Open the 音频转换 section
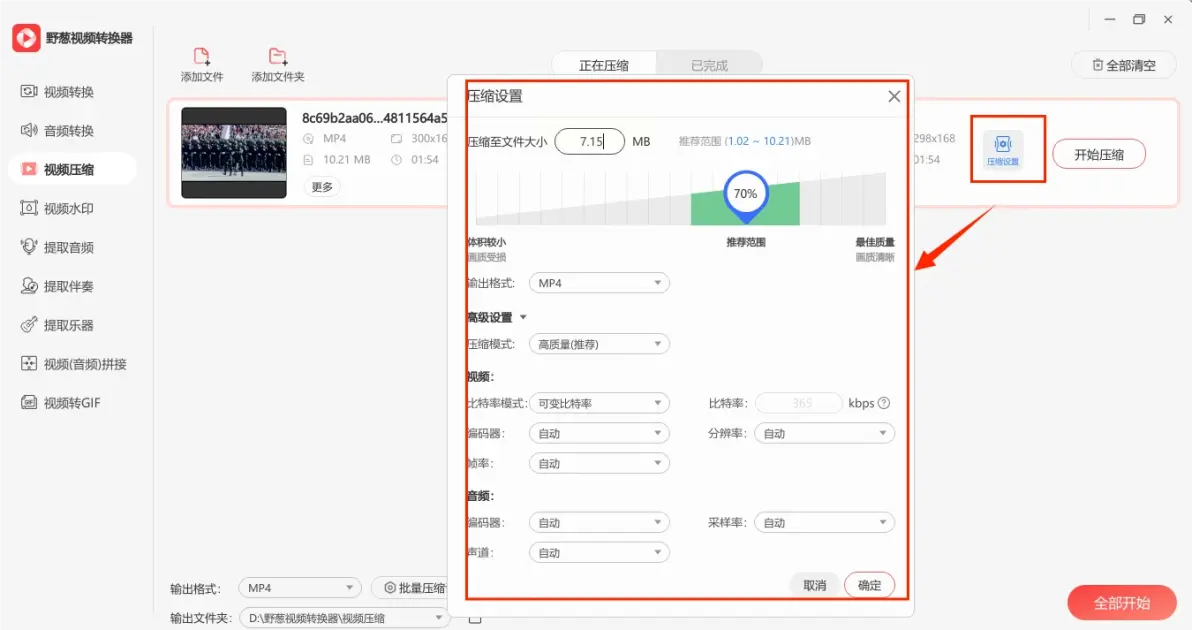This screenshot has height=630, width=1192. click(58, 131)
